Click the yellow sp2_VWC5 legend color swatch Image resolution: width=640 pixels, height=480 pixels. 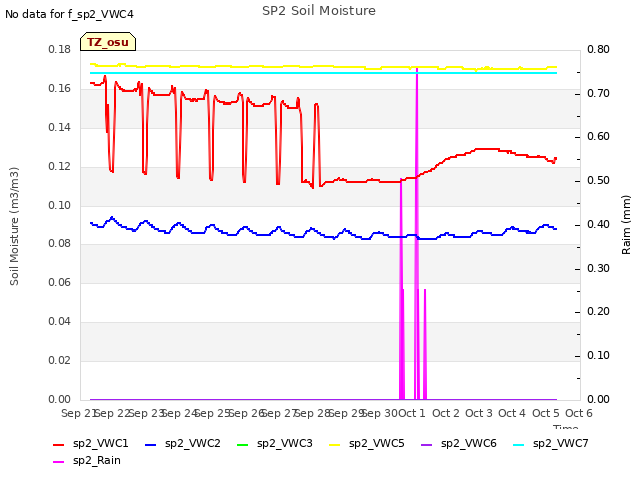point(335,444)
